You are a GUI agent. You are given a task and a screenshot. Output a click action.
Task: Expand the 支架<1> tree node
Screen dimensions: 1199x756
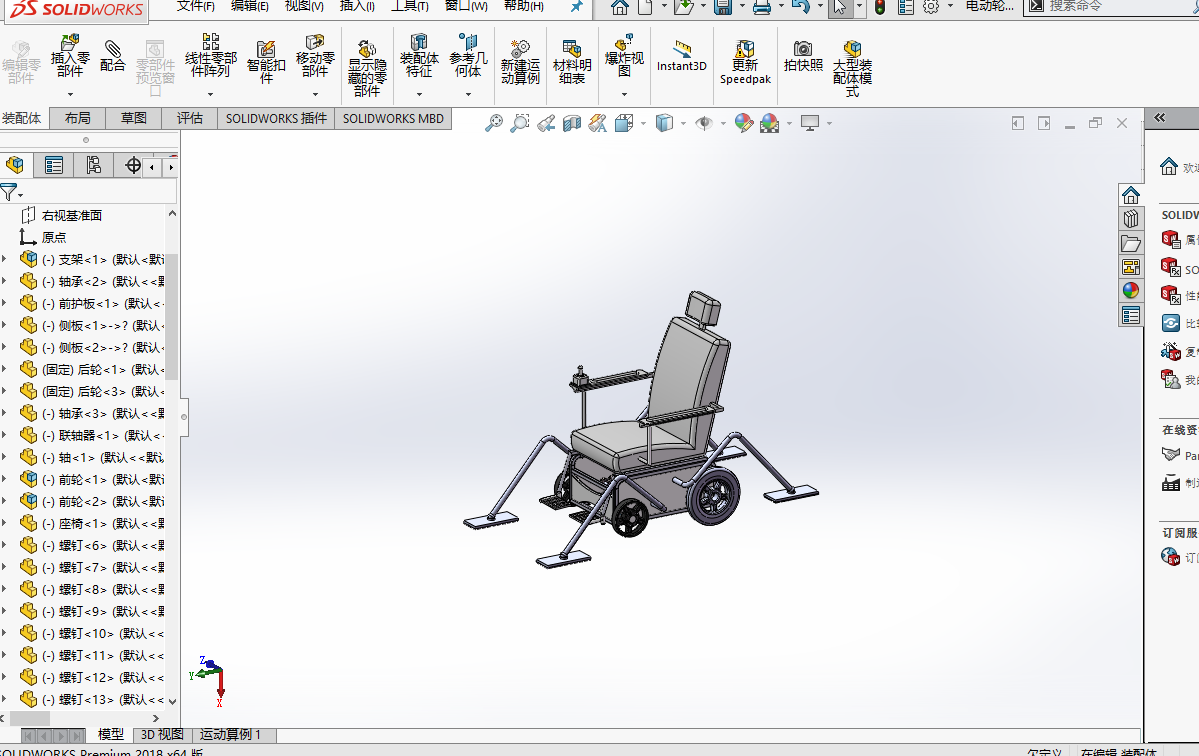[5, 259]
